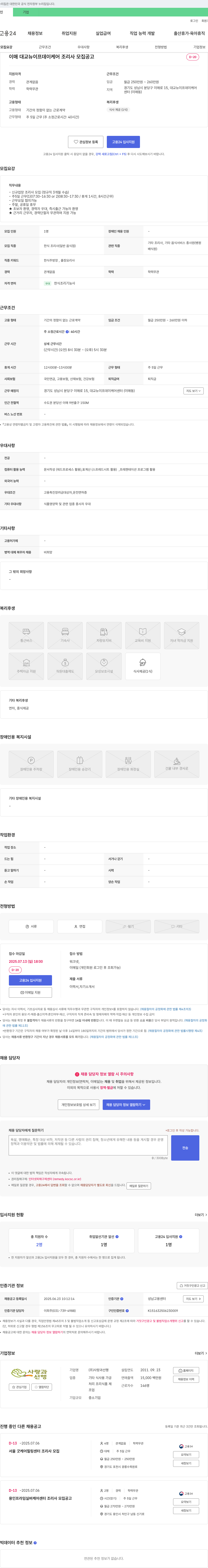Open the 실업급여 menu
Image resolution: width=208 pixels, height=1568 pixels.
(x=103, y=33)
